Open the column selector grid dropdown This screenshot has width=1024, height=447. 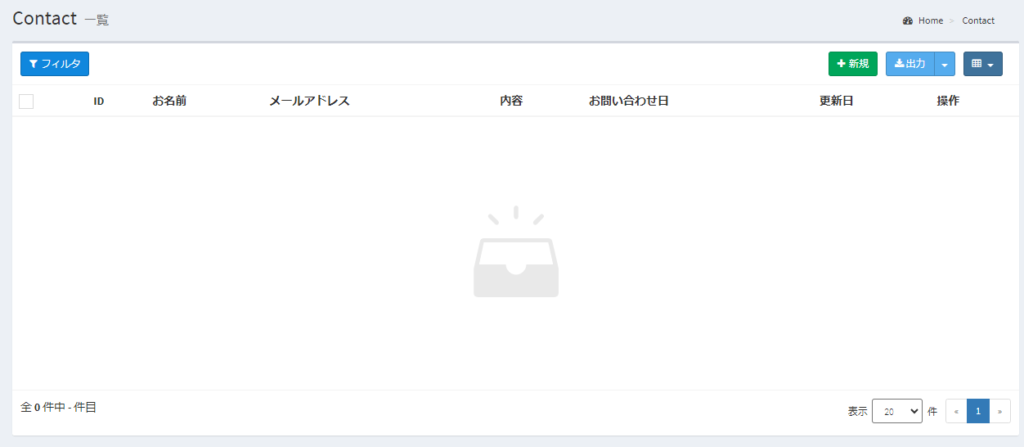982,64
